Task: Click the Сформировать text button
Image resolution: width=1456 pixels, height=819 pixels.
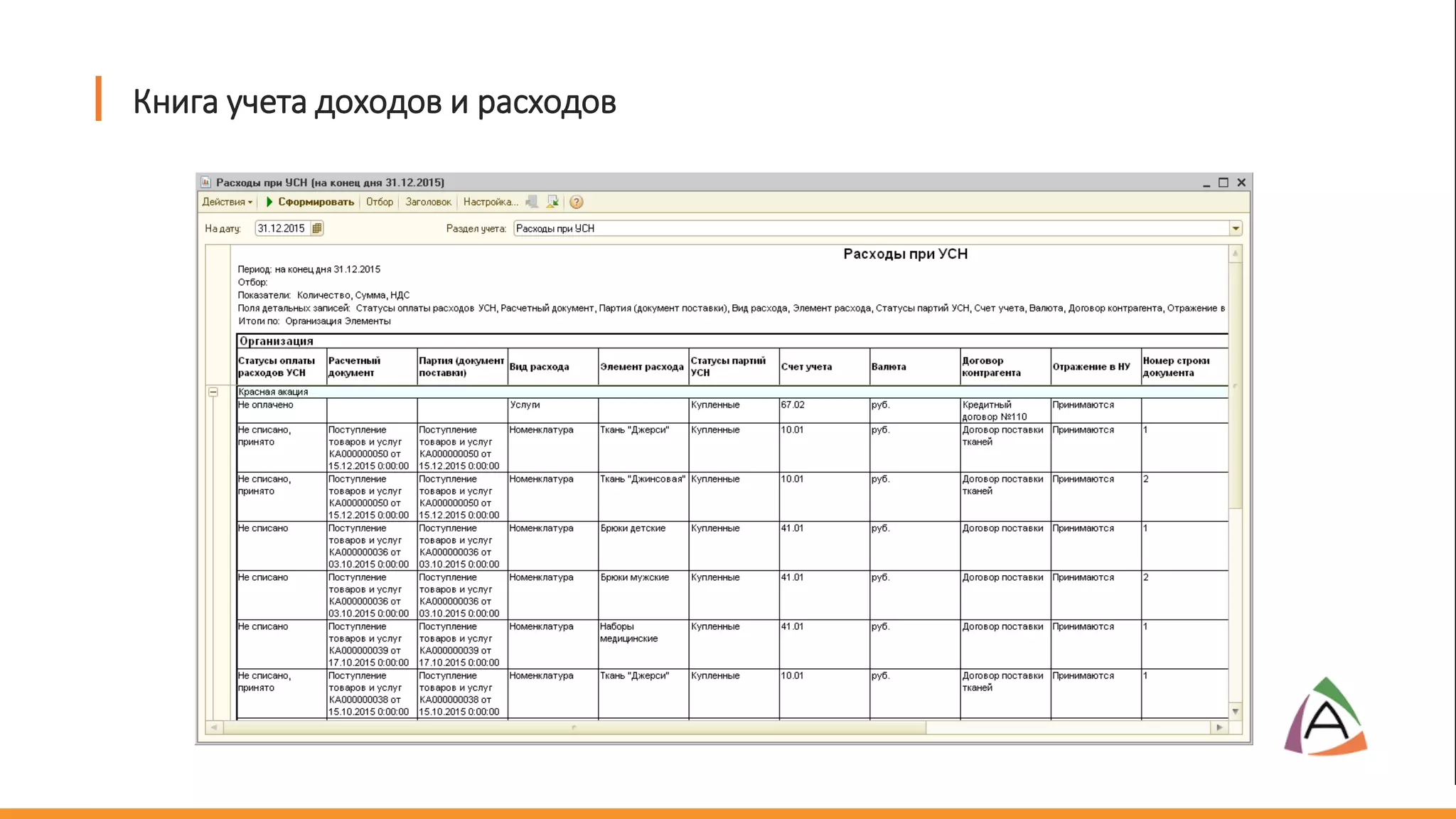Action: [316, 202]
